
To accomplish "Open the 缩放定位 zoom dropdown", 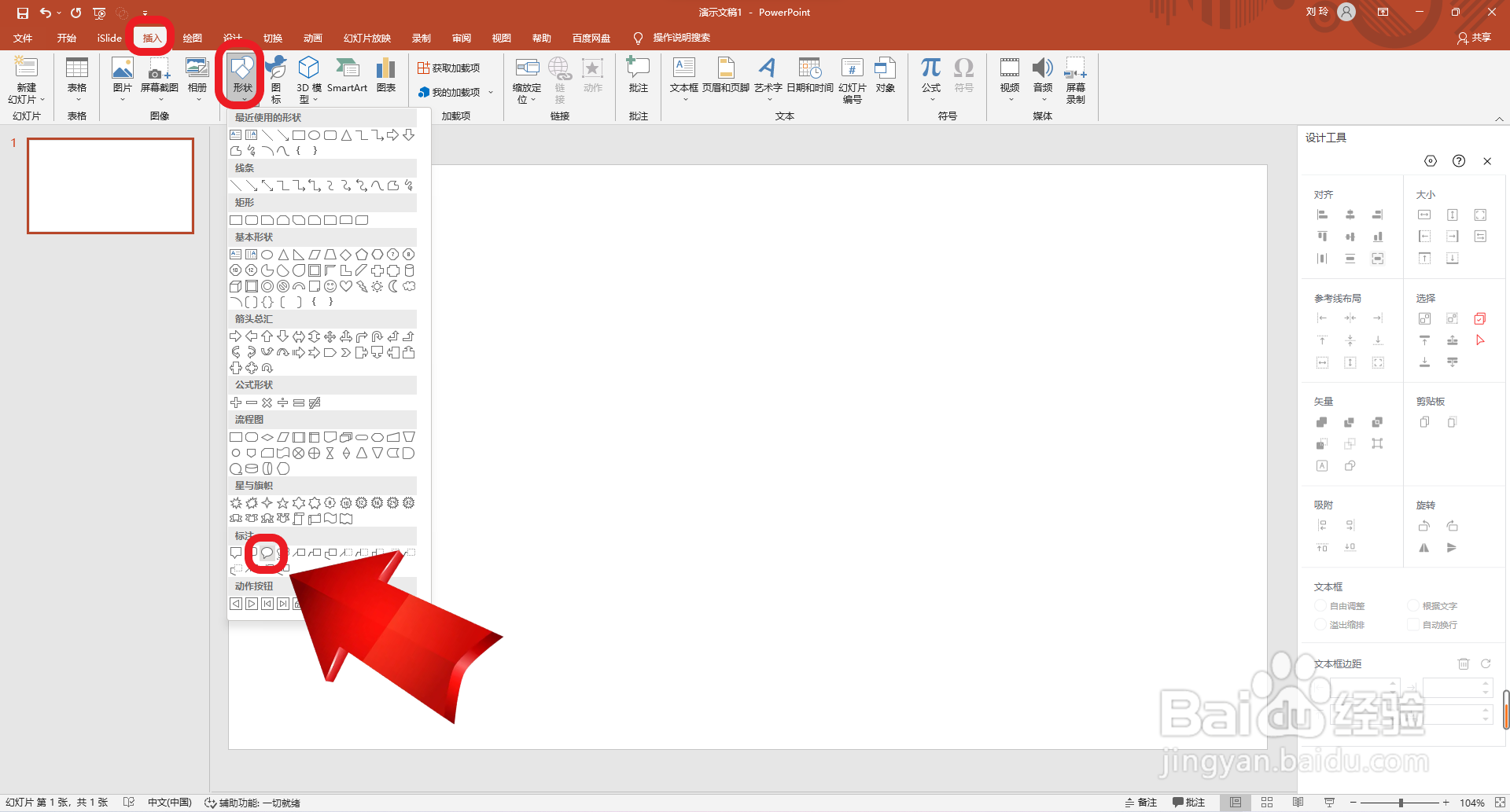I will [x=526, y=79].
